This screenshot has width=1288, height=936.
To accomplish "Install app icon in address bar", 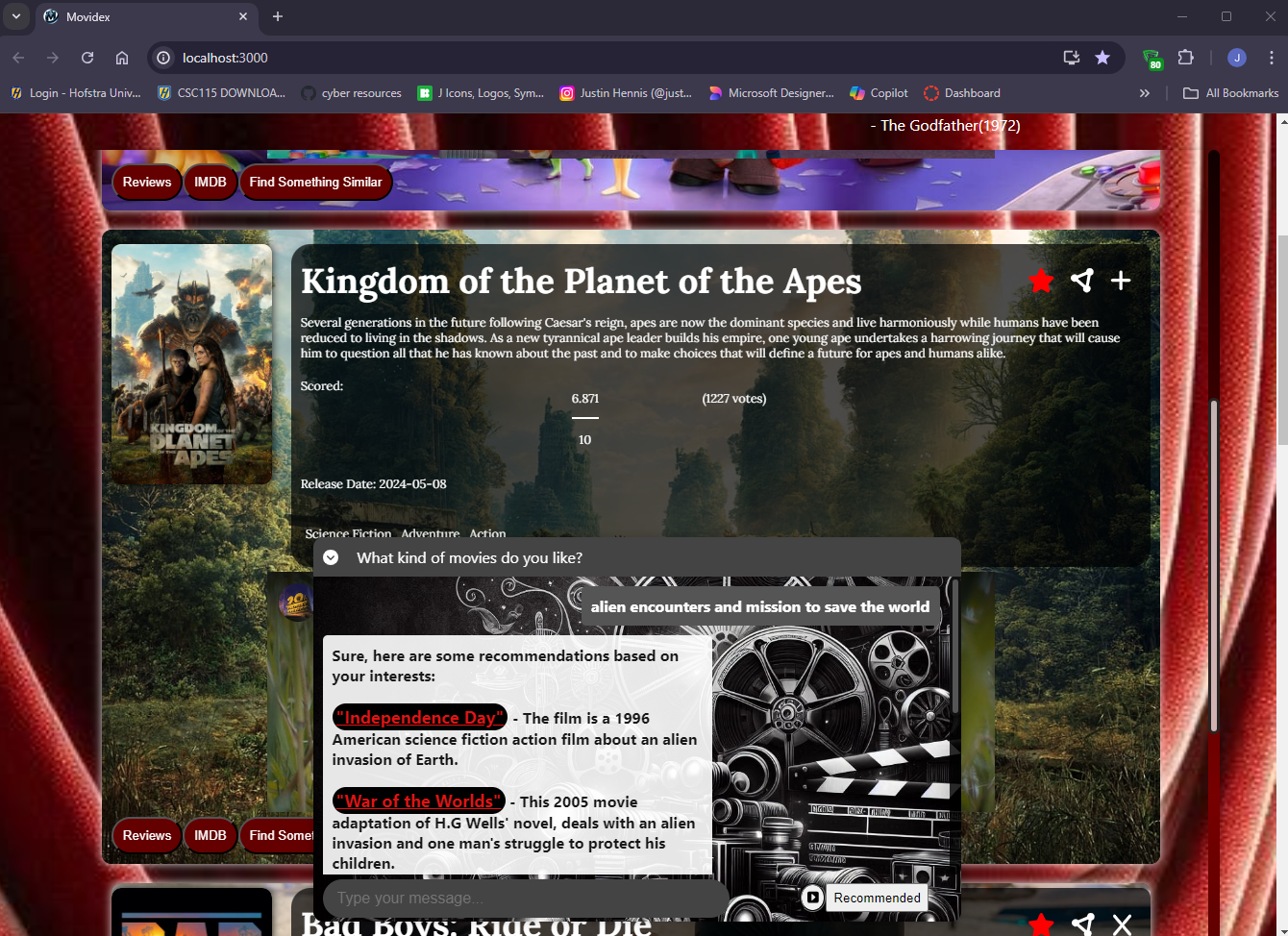I will pos(1072,58).
